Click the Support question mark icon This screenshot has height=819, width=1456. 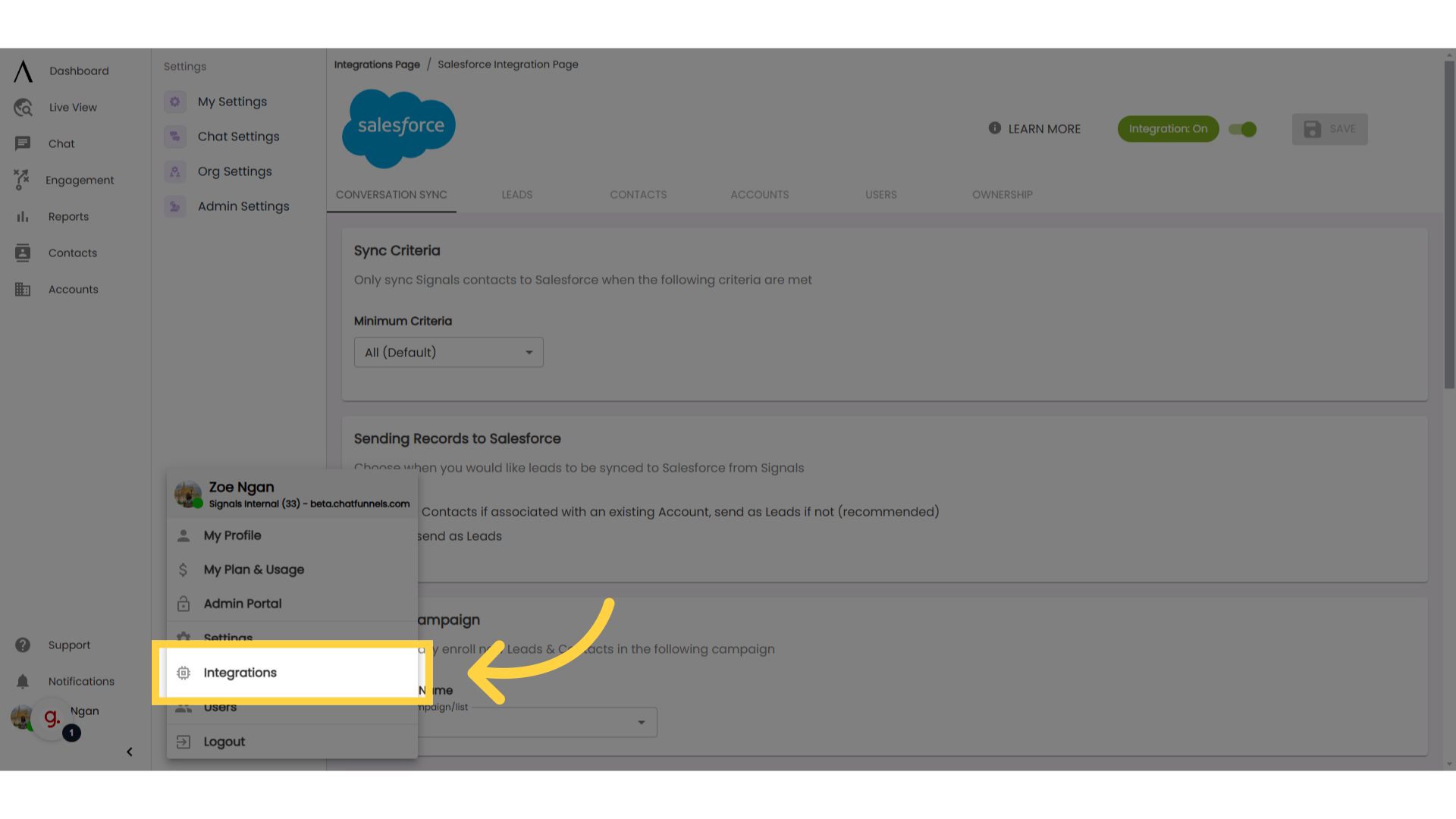[23, 645]
